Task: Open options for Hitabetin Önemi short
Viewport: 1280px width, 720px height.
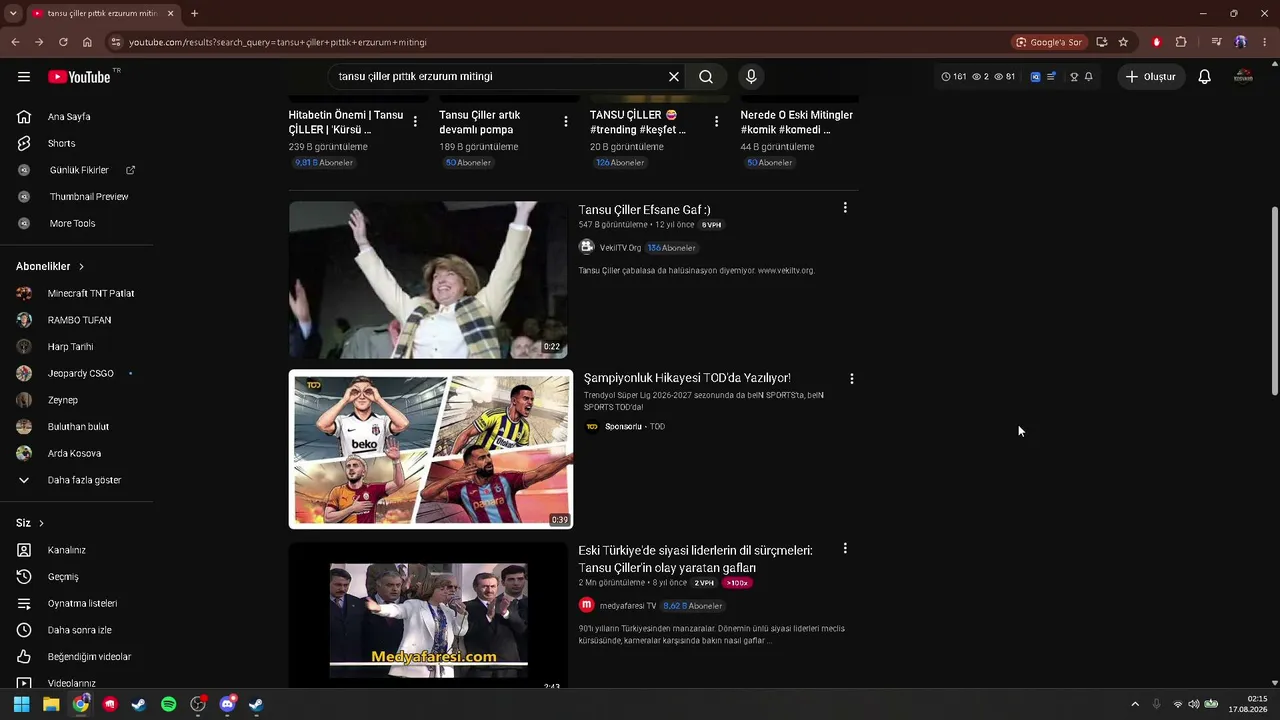Action: [415, 122]
